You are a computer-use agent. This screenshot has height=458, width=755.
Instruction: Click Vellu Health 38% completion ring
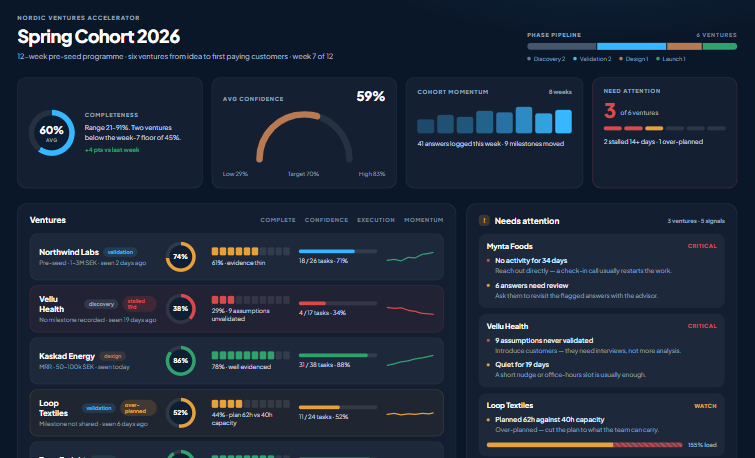pyautogui.click(x=181, y=309)
